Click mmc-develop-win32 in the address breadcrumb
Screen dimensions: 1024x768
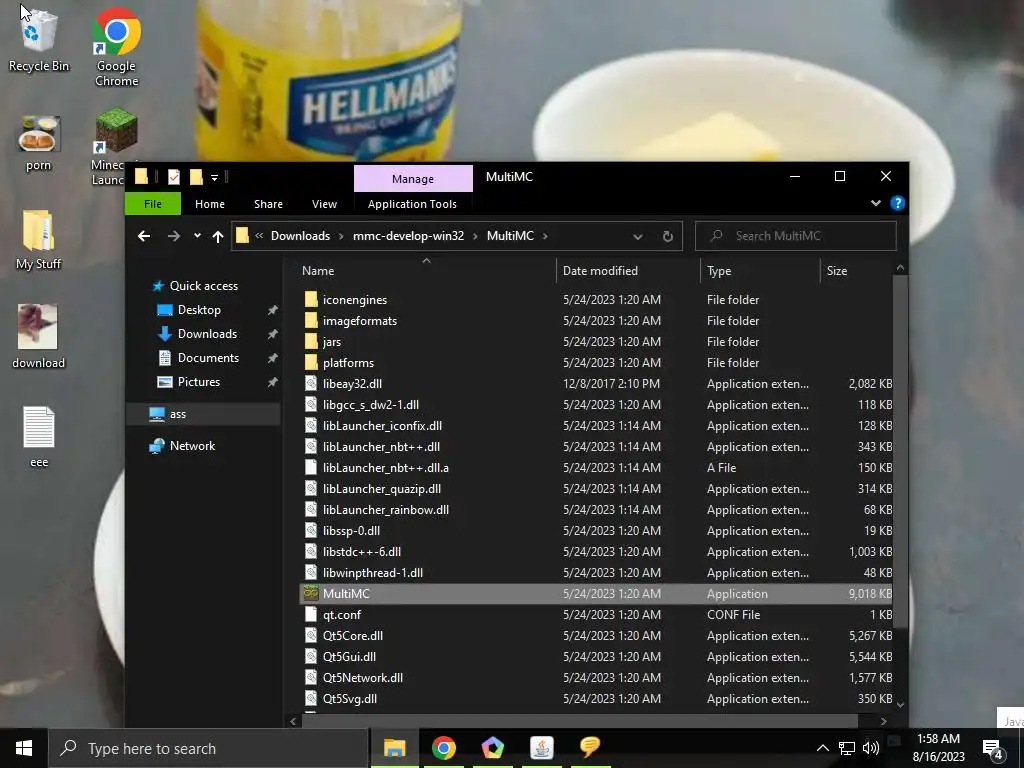pyautogui.click(x=408, y=236)
